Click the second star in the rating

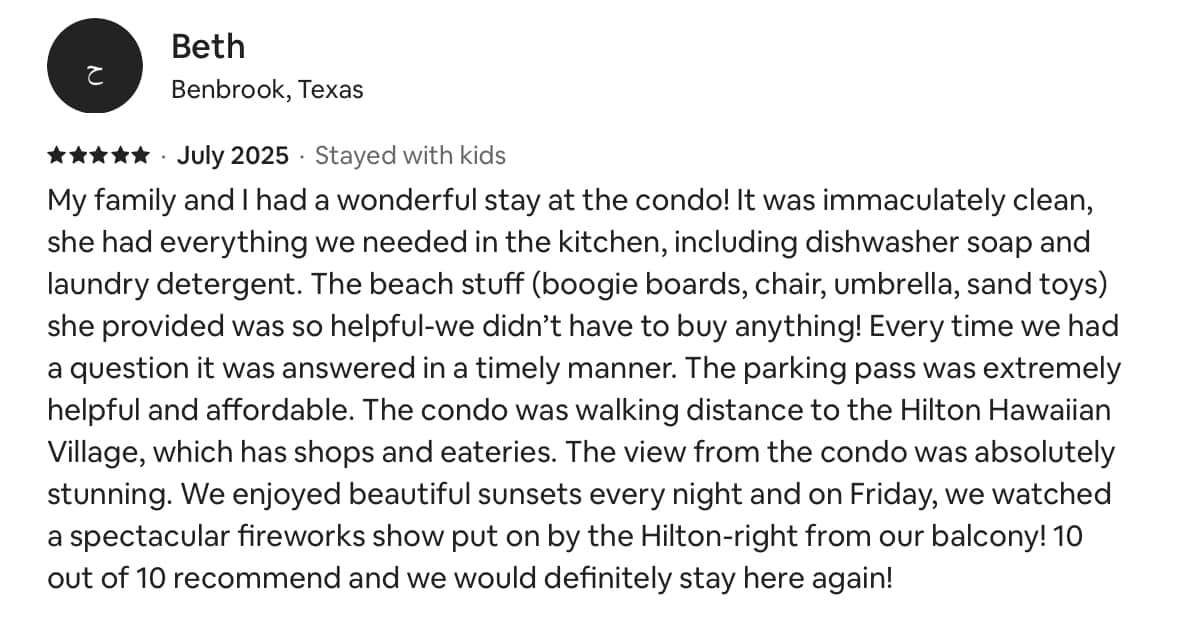point(77,156)
